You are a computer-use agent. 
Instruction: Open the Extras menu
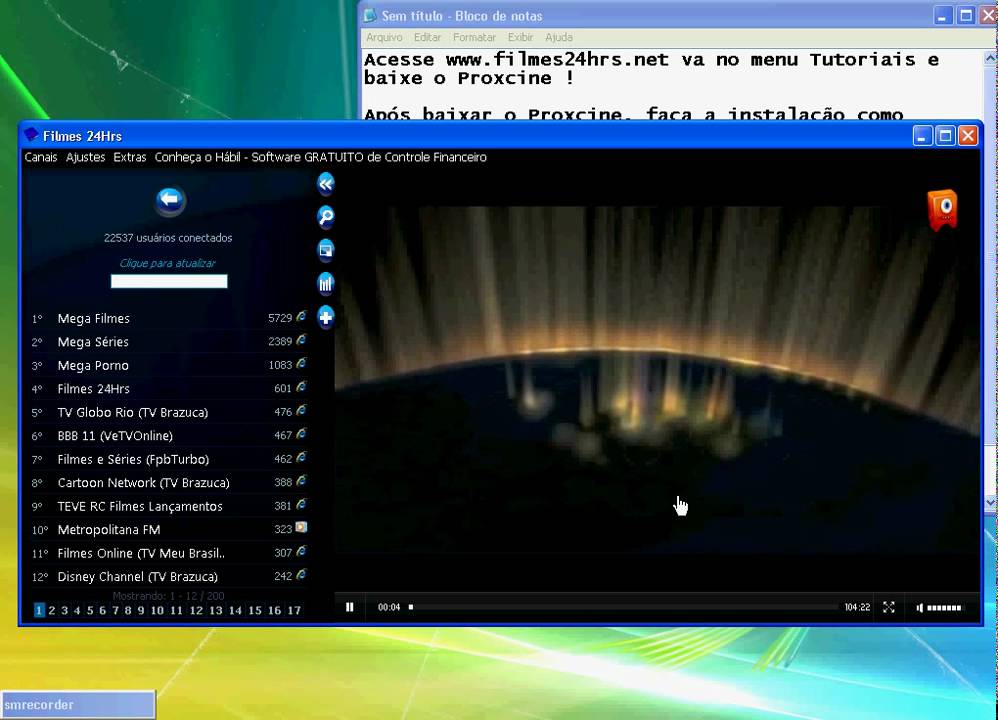(x=130, y=157)
